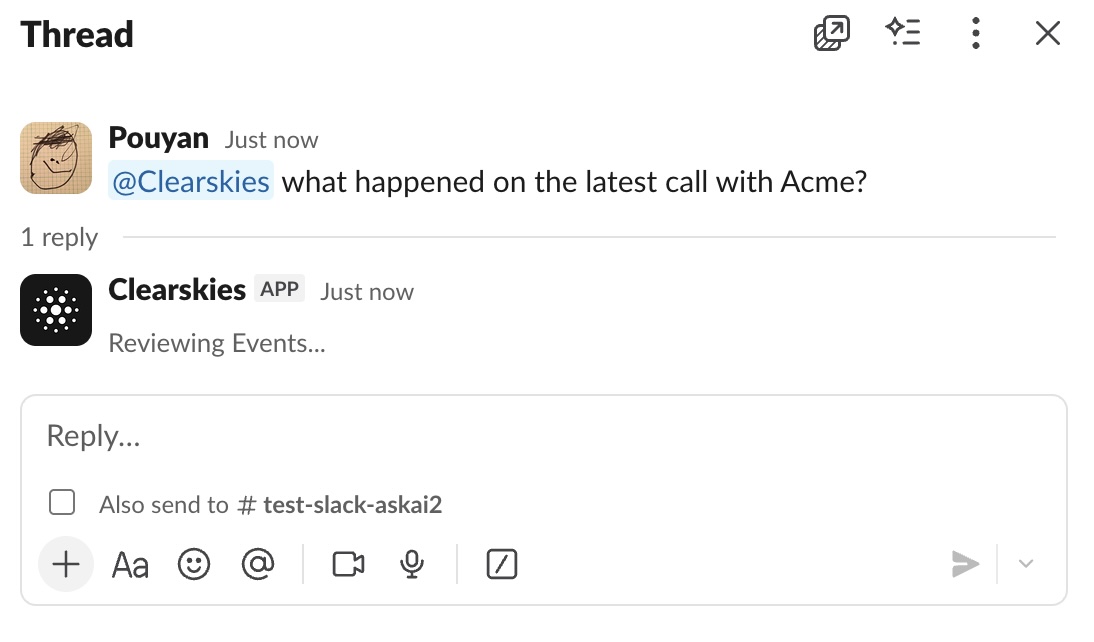
Task: Open the slash shortcuts menu
Action: (501, 565)
